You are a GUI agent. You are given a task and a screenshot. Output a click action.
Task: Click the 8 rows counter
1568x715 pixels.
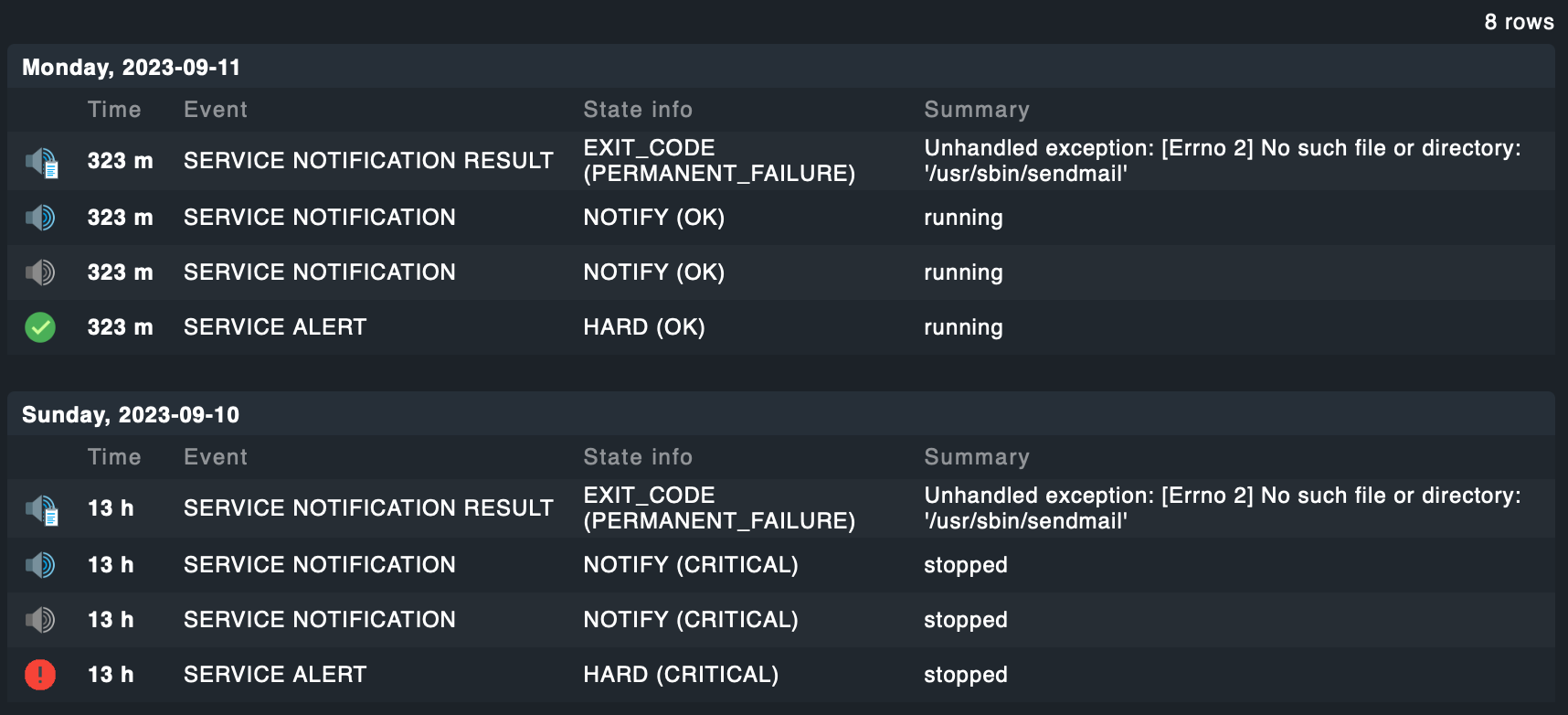(1519, 22)
